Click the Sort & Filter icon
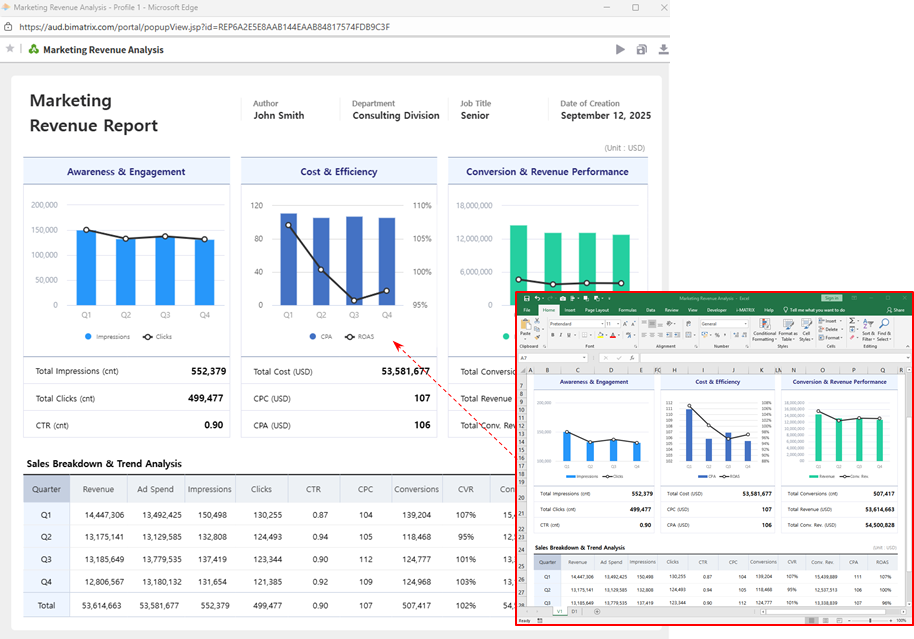 point(867,326)
